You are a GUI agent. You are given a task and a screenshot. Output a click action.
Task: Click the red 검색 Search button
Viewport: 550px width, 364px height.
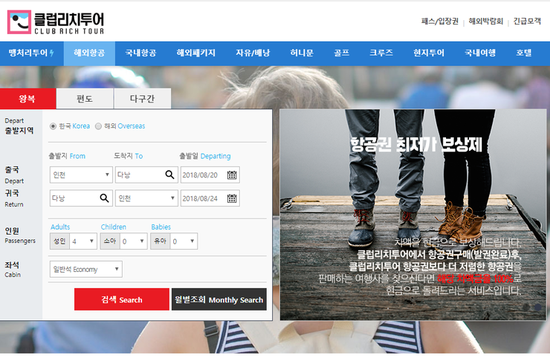coord(122,299)
